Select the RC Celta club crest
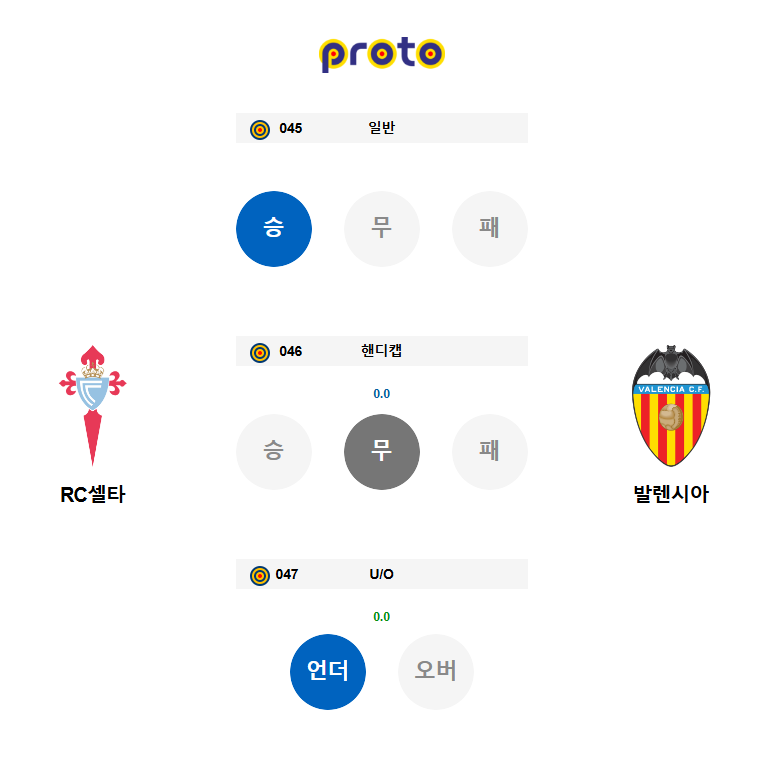The height and width of the screenshot is (778, 765). tap(92, 405)
